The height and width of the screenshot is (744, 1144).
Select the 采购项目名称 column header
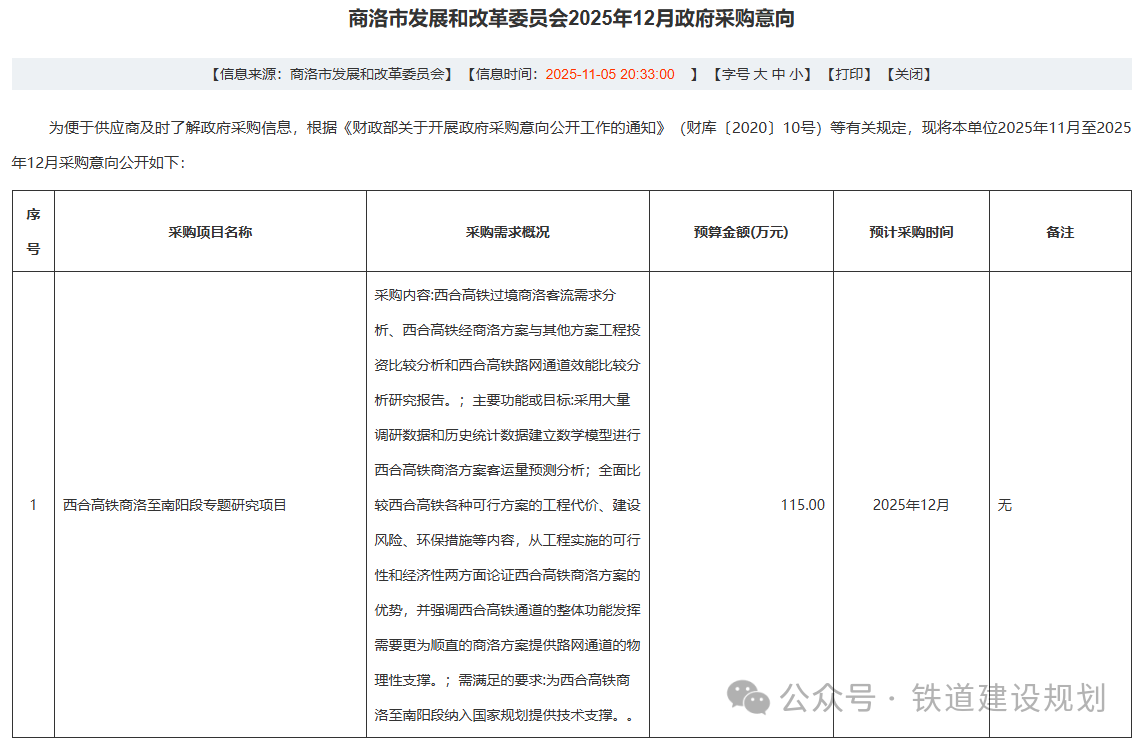(210, 232)
